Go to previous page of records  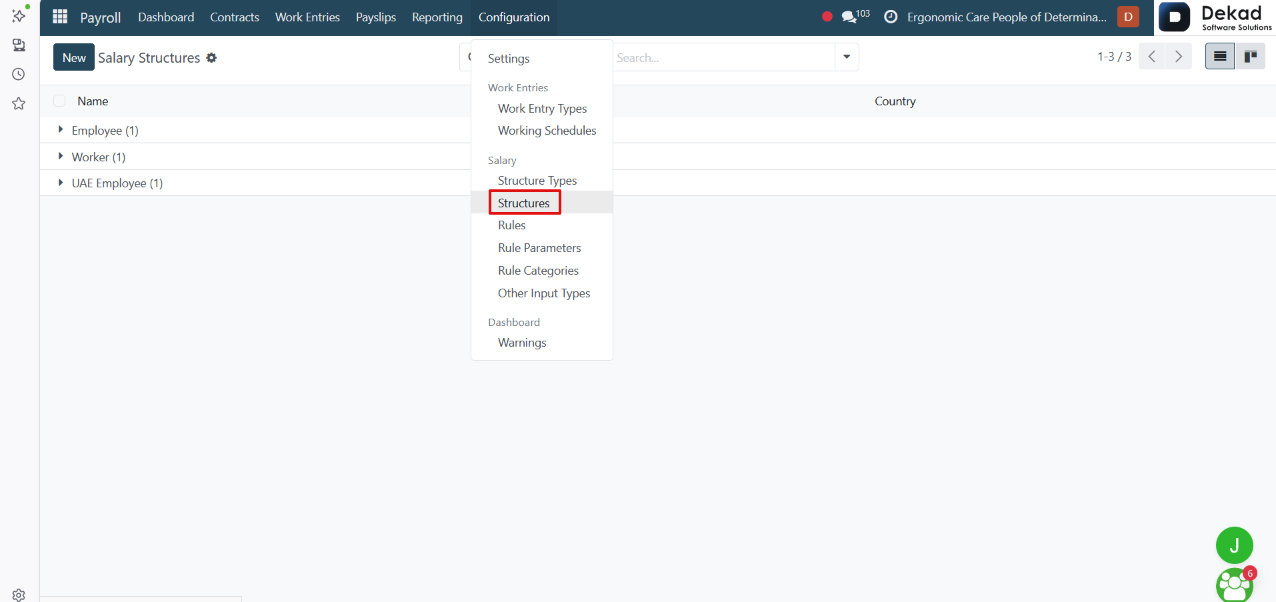coord(1153,57)
